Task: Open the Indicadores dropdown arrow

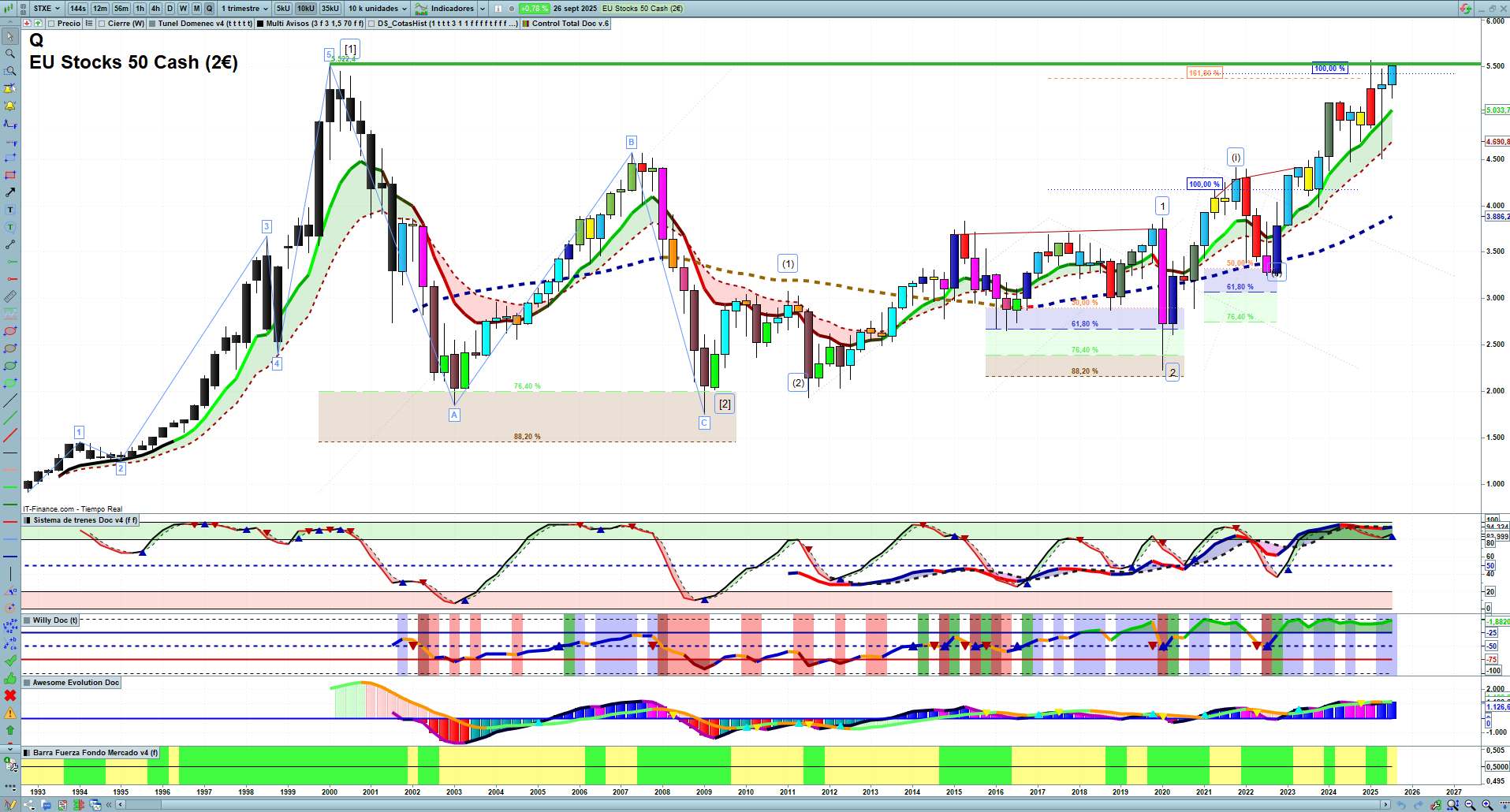Action: tap(483, 9)
